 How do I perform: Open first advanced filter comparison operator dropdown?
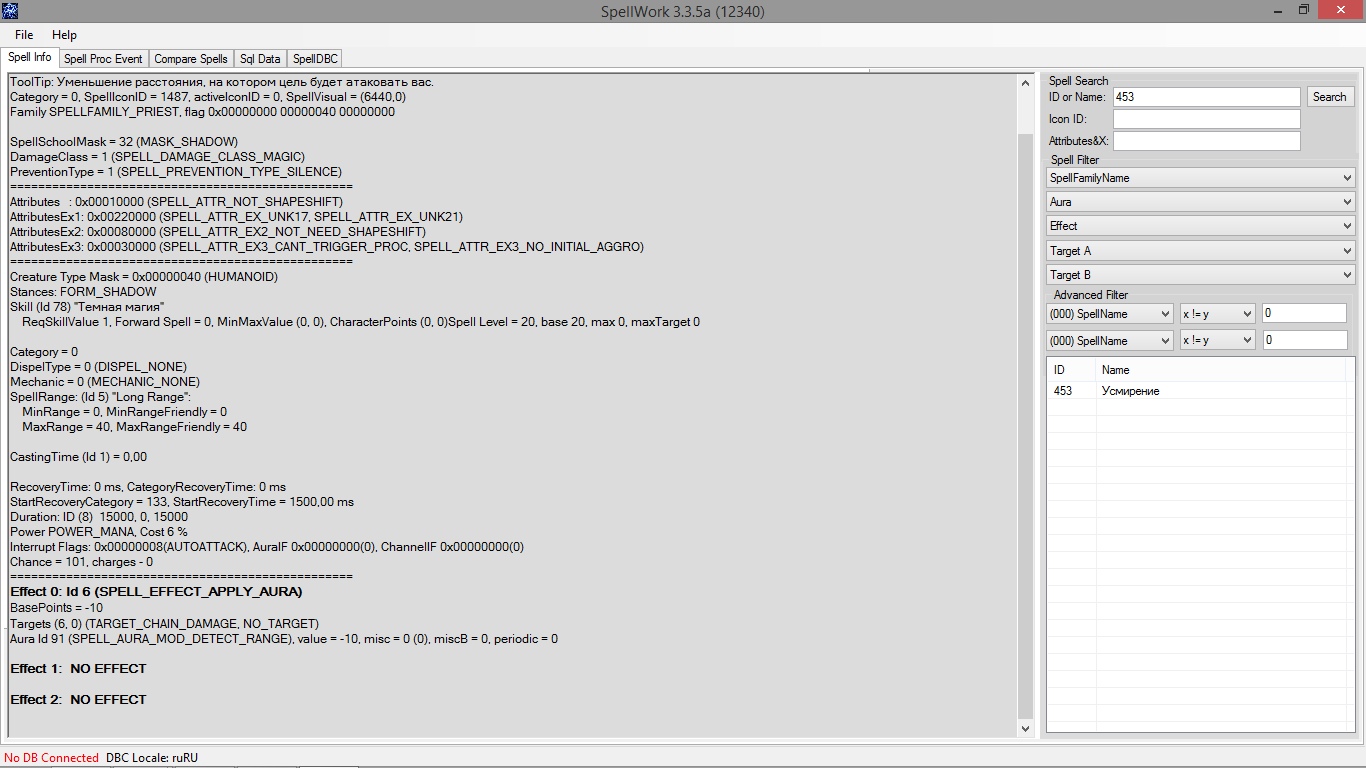point(1217,314)
